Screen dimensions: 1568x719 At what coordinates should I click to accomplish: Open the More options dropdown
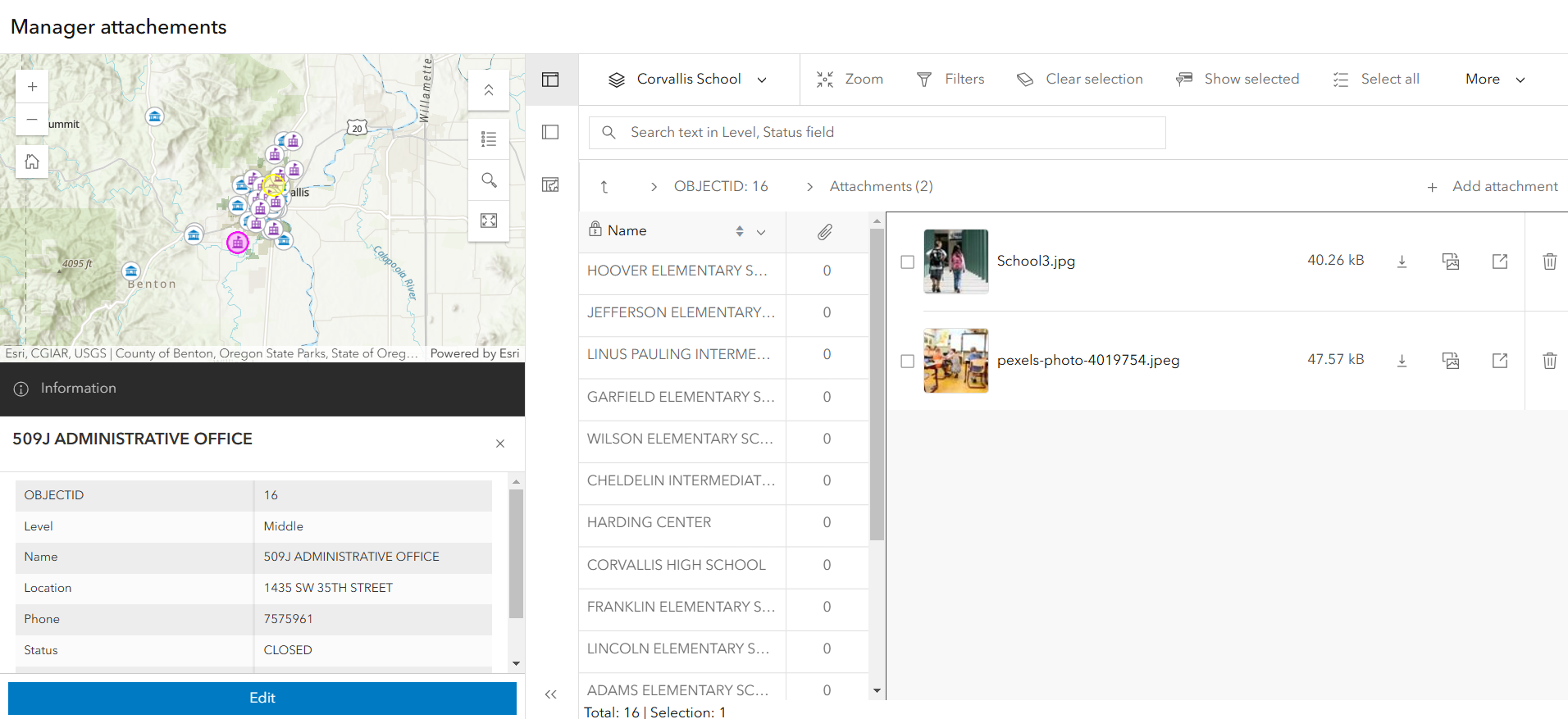click(x=1495, y=80)
